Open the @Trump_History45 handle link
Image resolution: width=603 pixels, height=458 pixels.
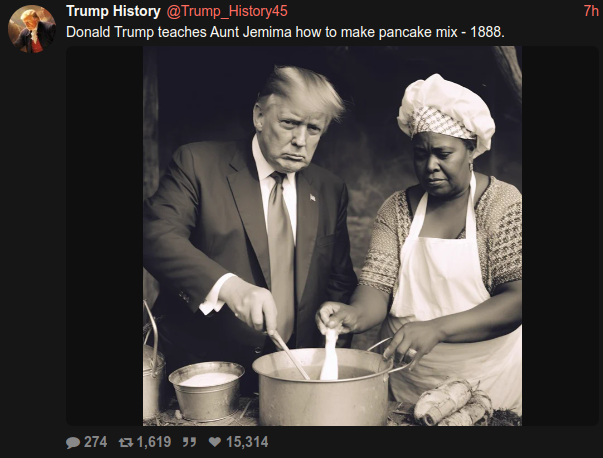tap(227, 11)
